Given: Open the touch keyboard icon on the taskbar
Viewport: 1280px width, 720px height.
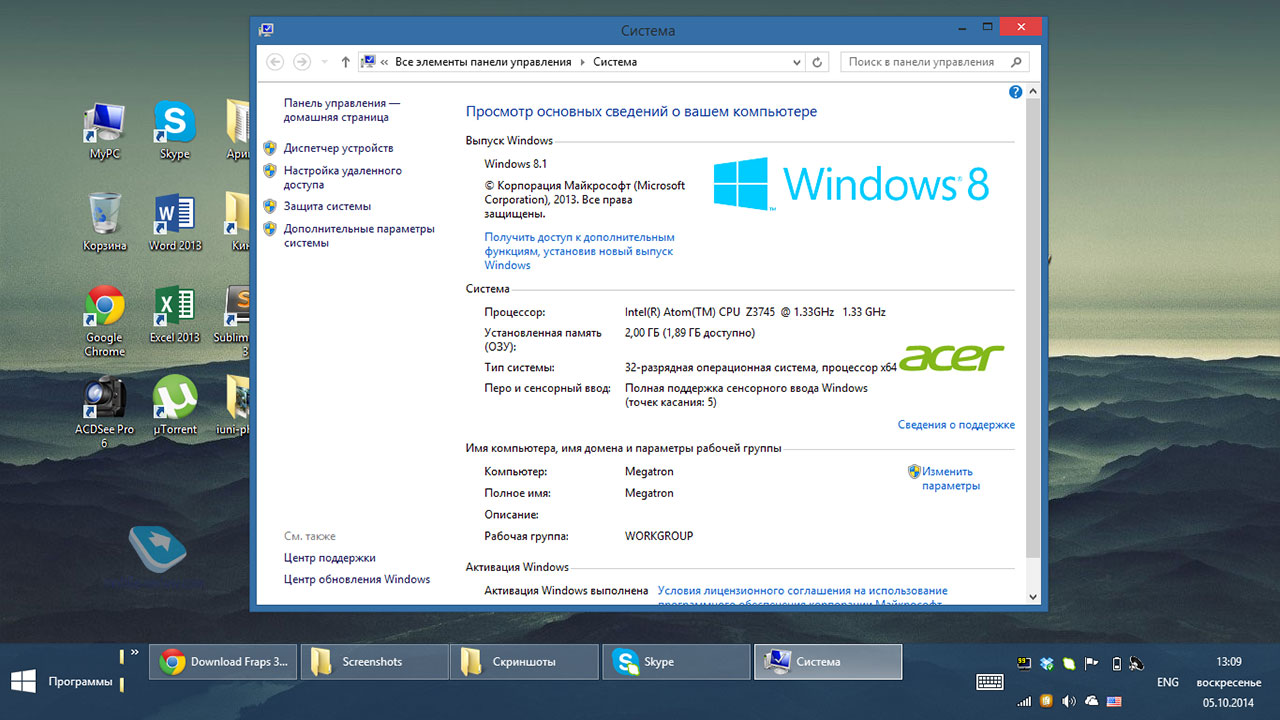Looking at the screenshot, I should click(x=990, y=682).
